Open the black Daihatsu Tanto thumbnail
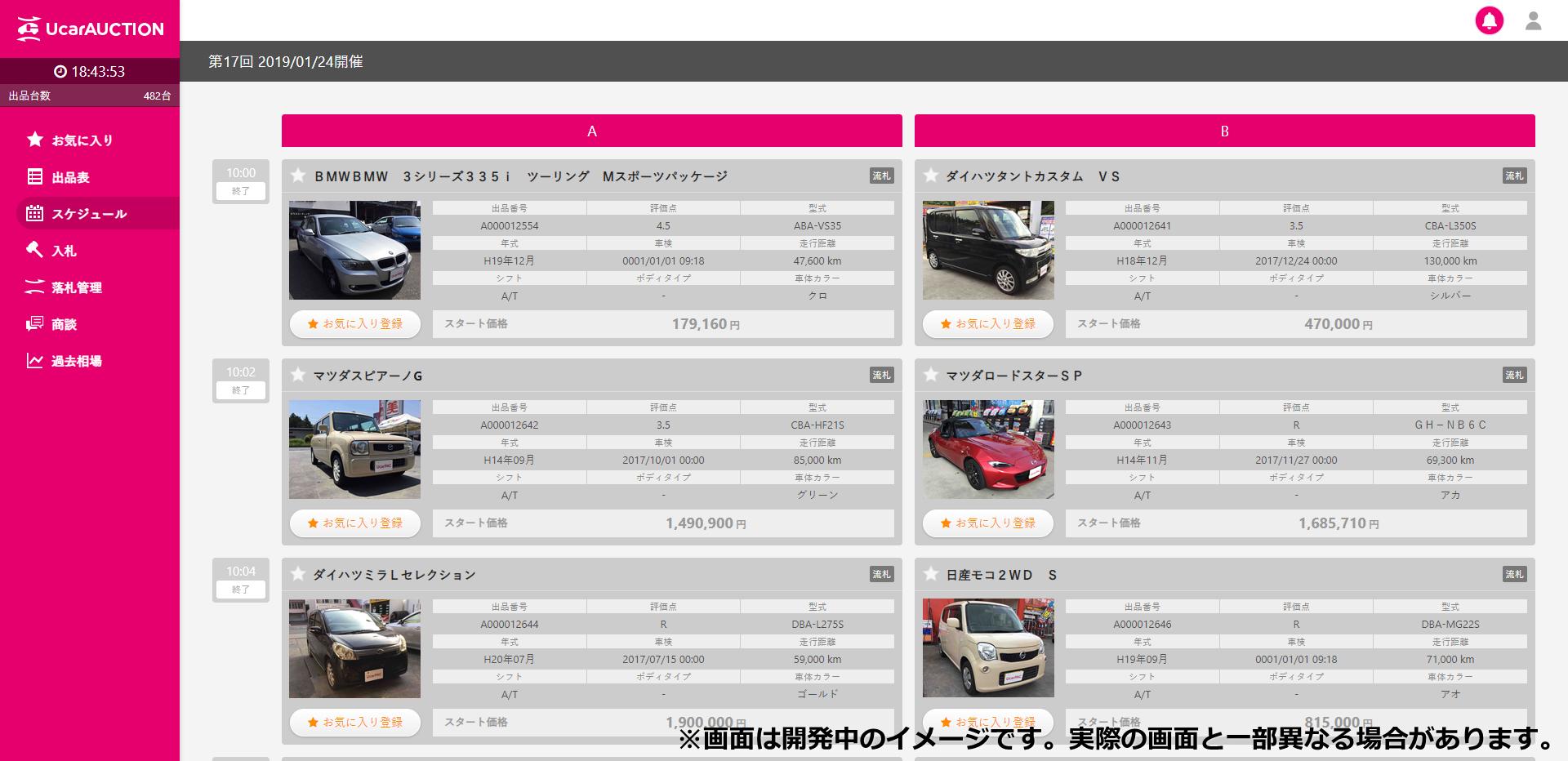 (x=988, y=250)
